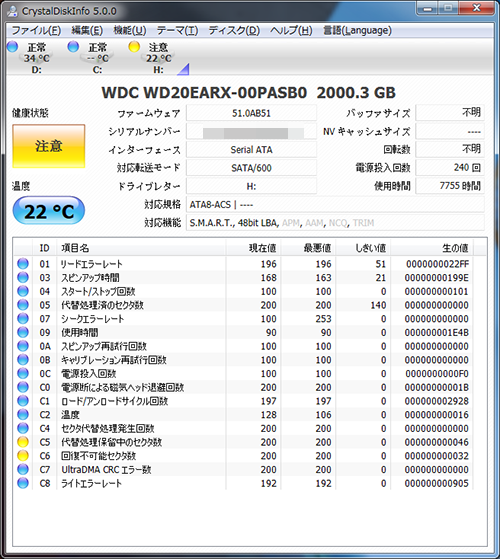The image size is (500, 559).
Task: Click the firmware field 51.0AB51
Action: coord(251,113)
